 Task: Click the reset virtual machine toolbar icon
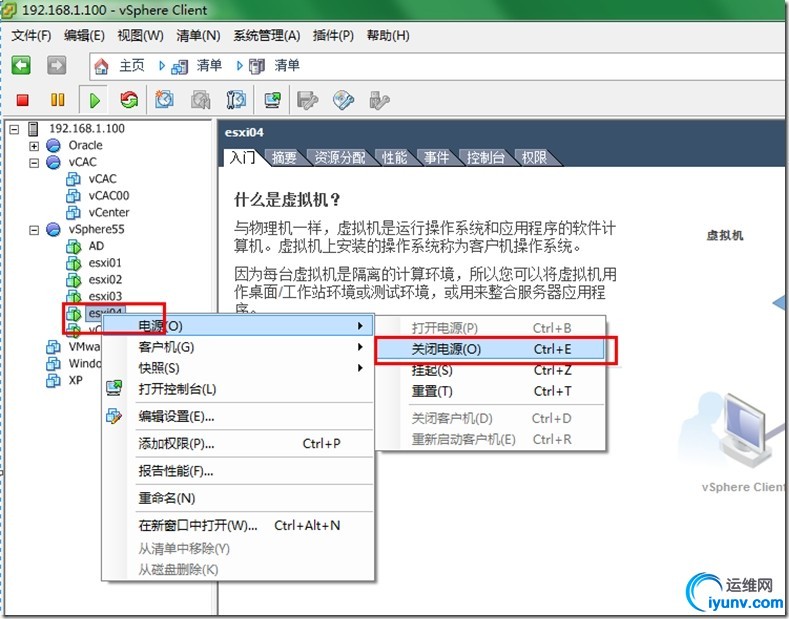[129, 100]
